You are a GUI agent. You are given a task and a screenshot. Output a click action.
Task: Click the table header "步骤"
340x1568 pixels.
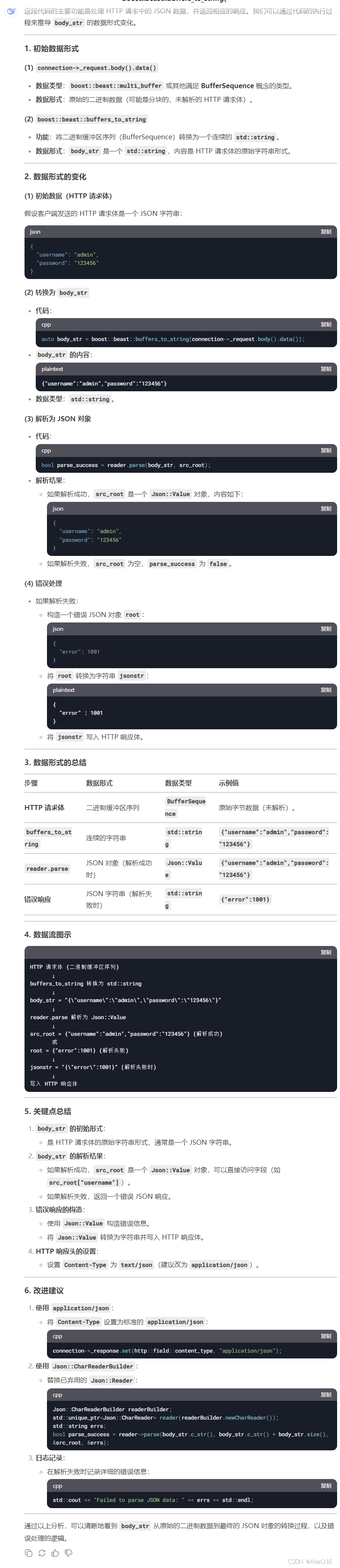click(x=31, y=783)
